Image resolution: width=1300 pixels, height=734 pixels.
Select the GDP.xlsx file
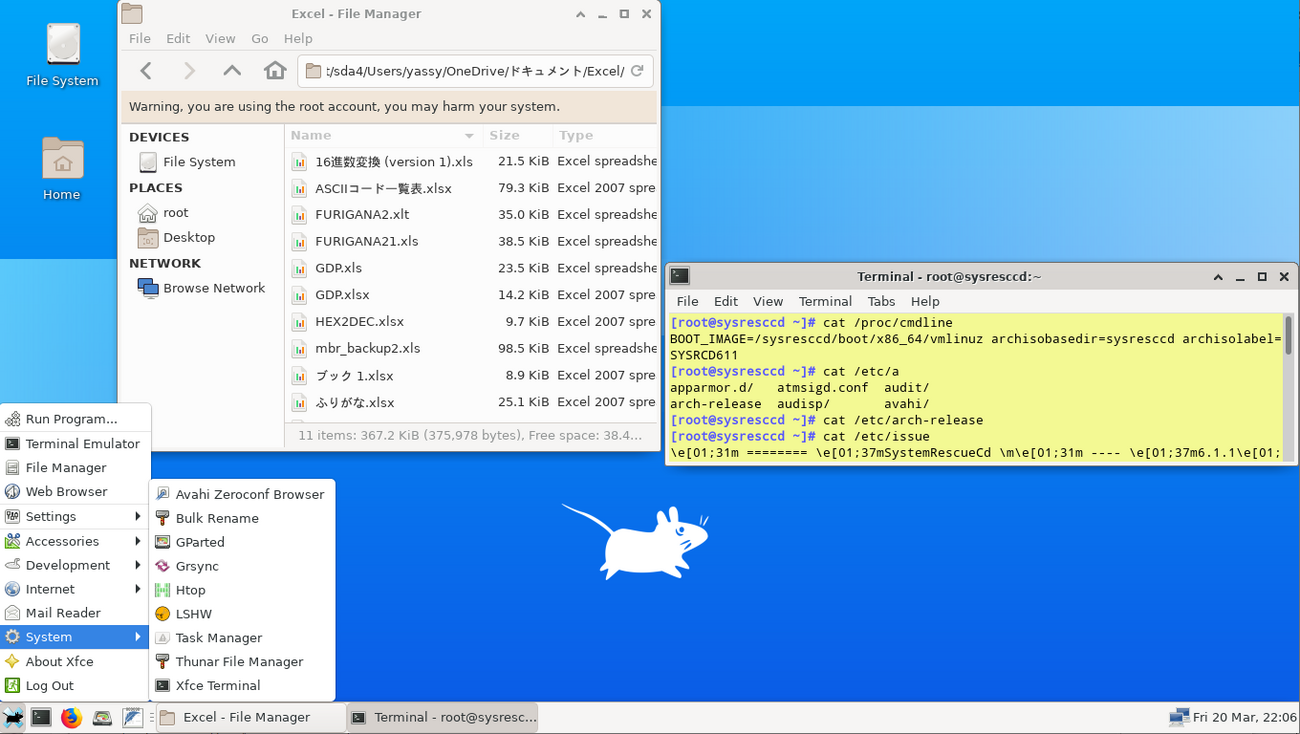pyautogui.click(x=342, y=295)
